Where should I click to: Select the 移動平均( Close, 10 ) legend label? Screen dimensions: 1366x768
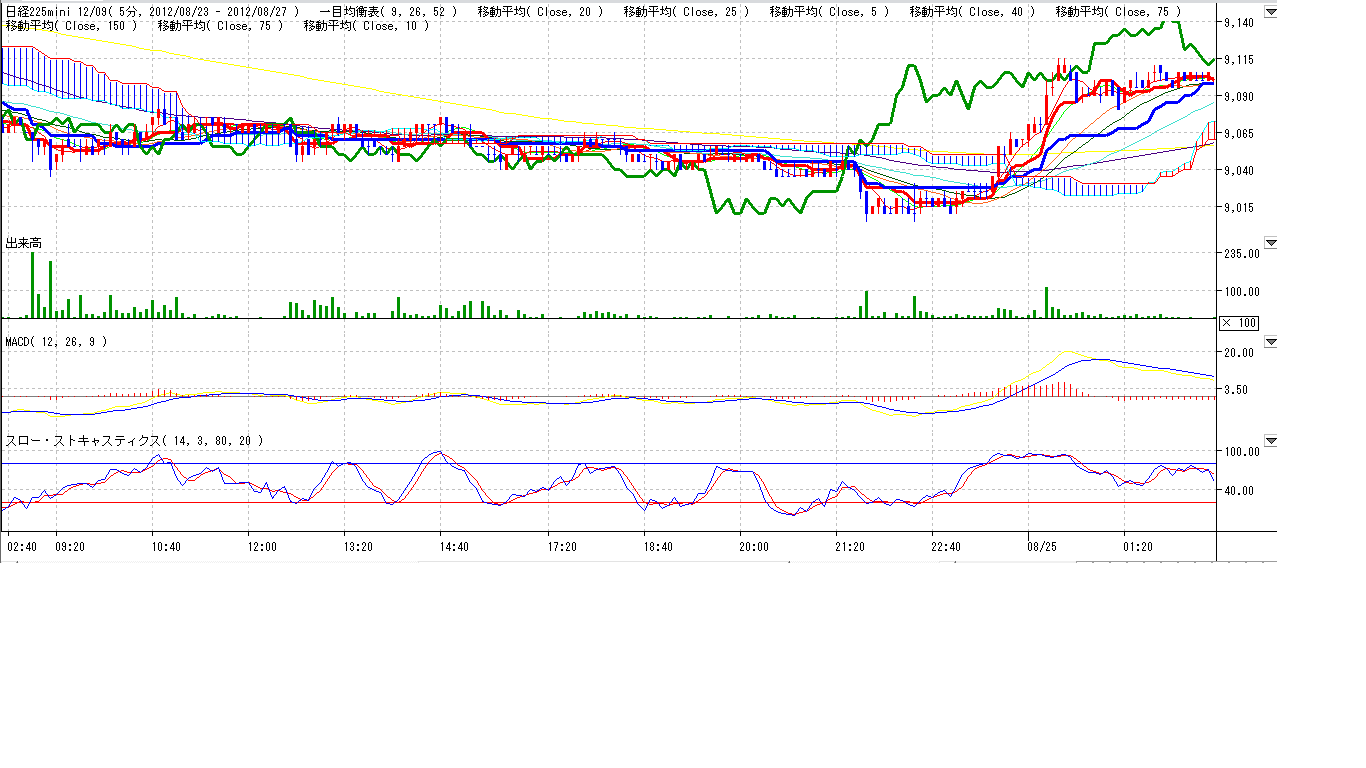click(x=366, y=26)
